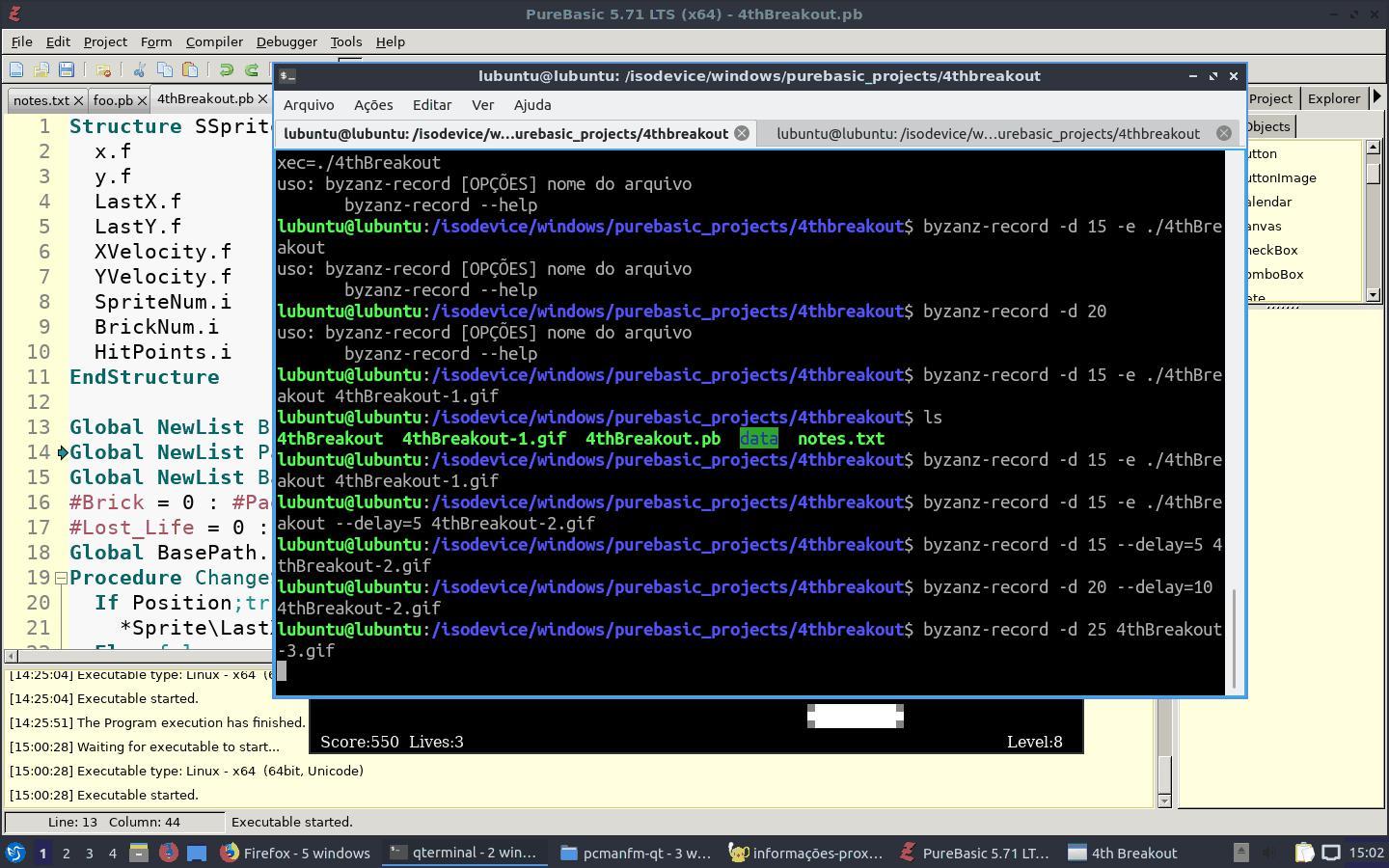Open the Arquivo terminal menu

[309, 105]
